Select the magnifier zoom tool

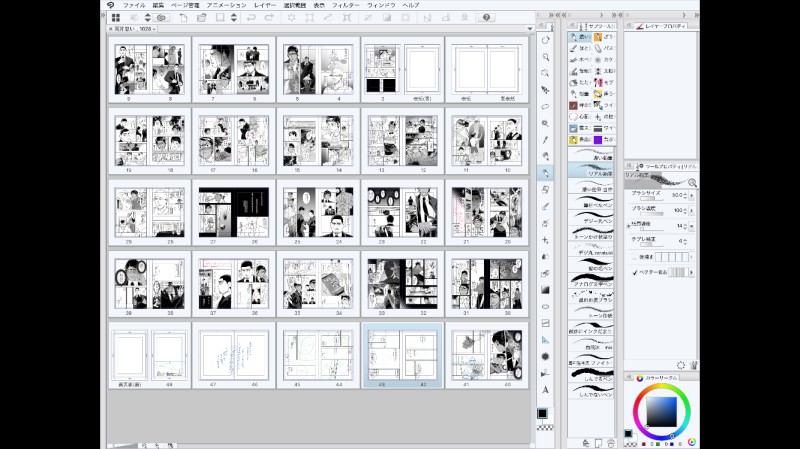545,57
